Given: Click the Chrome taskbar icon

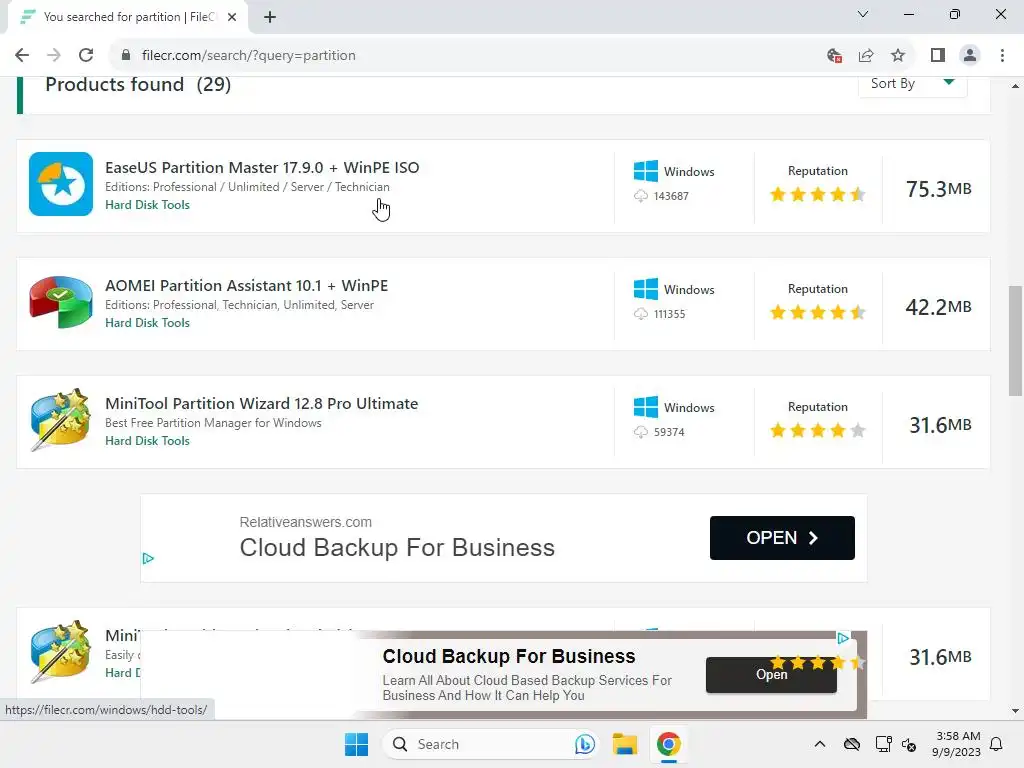Looking at the screenshot, I should 669,744.
